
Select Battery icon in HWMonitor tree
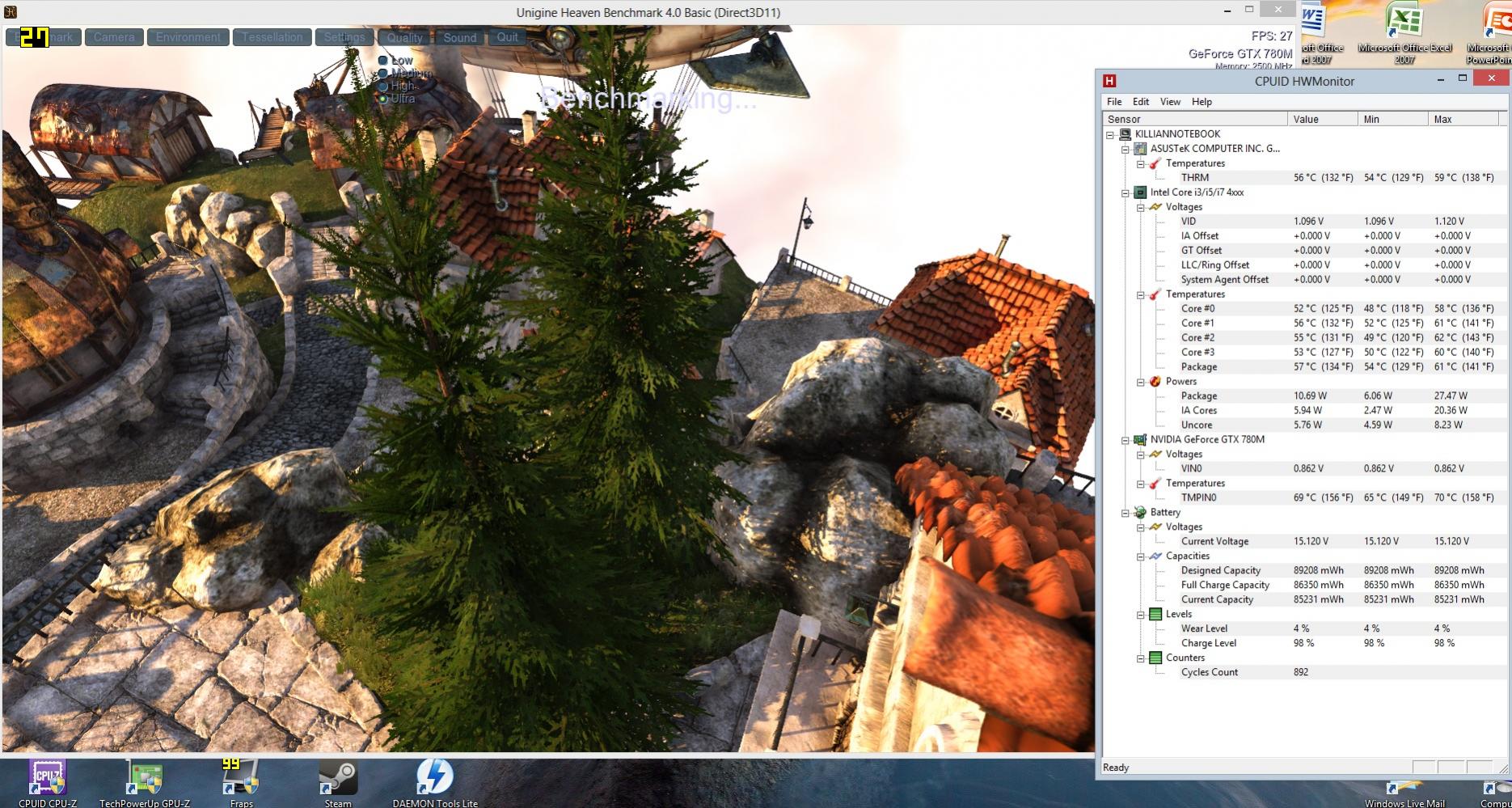(x=1140, y=513)
